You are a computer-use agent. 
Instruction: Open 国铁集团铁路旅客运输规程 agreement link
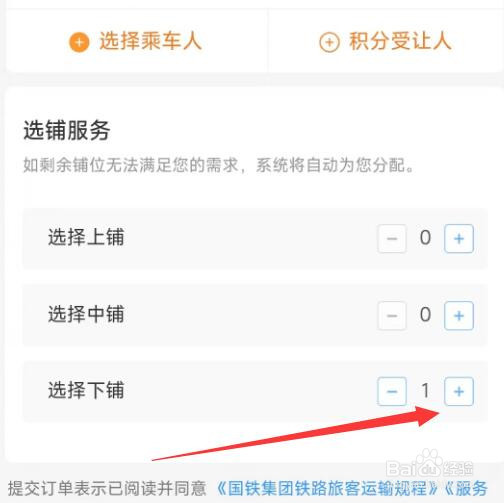[x=327, y=489]
